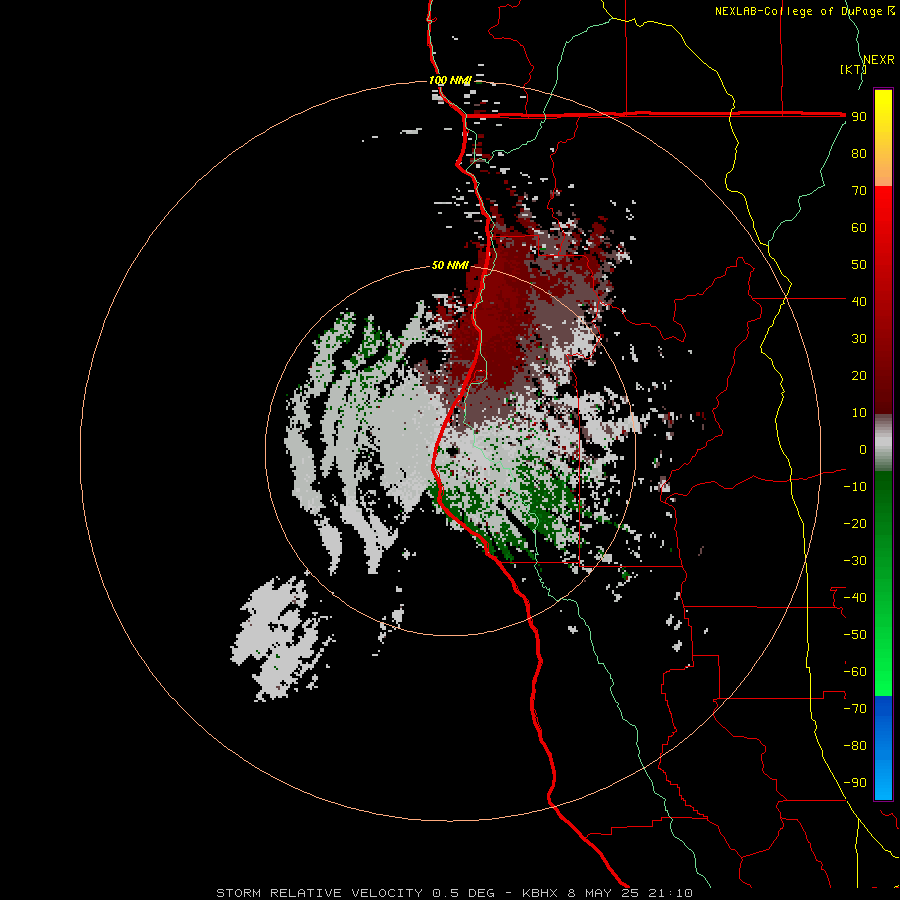Click the -50 value on color scale
900x900 pixels.
[855, 635]
